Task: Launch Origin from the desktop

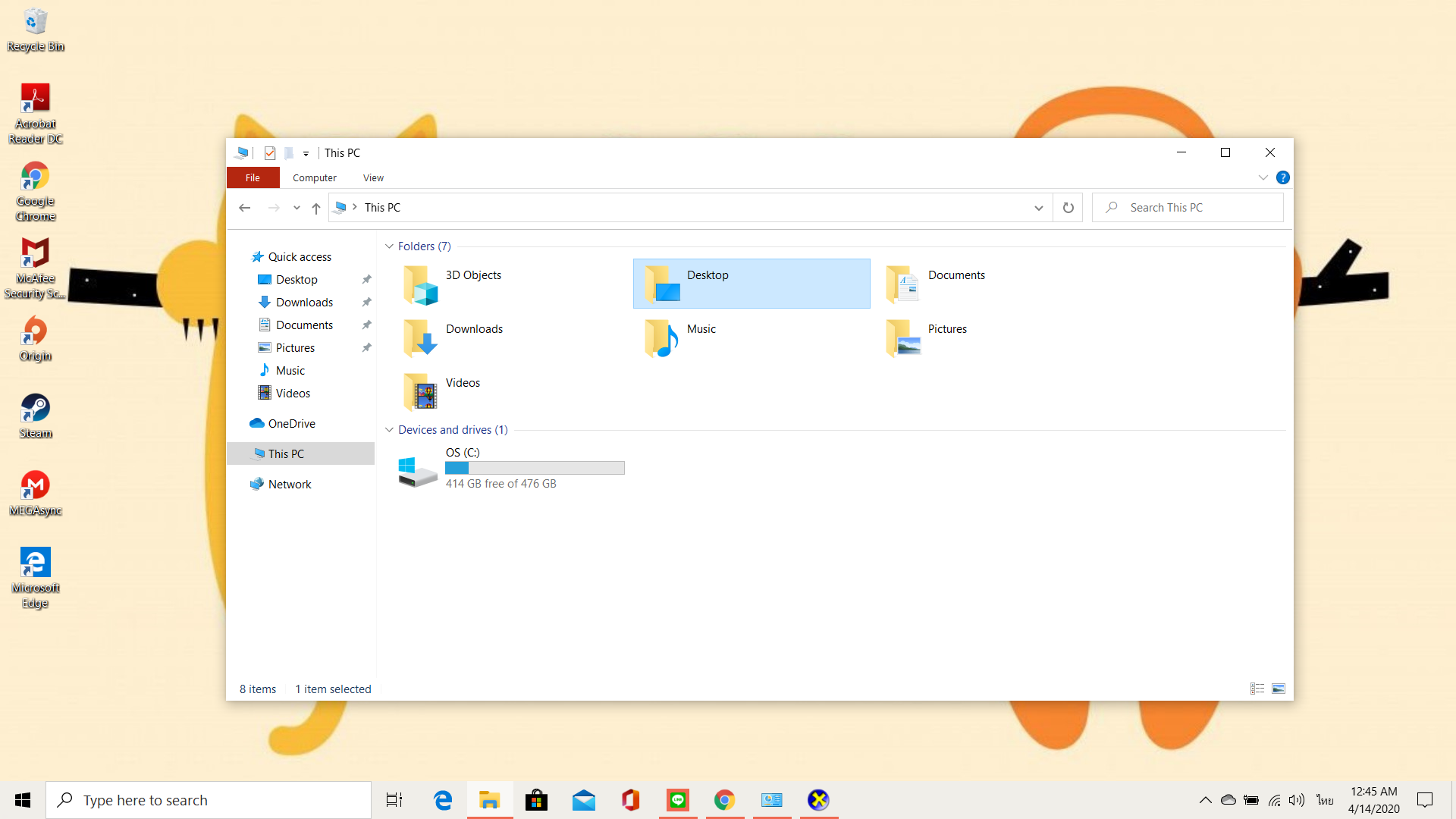Action: point(36,340)
